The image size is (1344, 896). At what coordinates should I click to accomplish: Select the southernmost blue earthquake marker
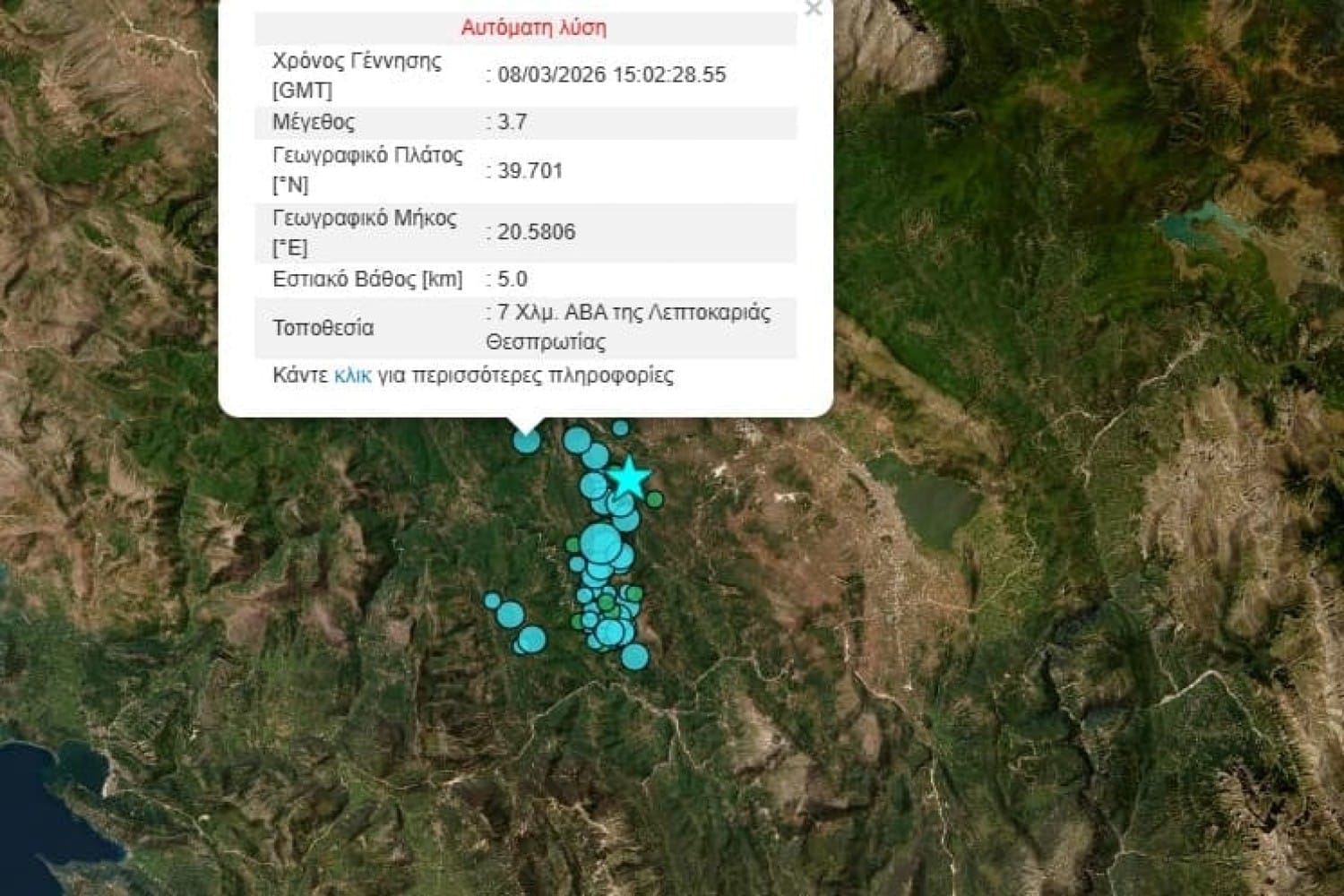[x=634, y=657]
